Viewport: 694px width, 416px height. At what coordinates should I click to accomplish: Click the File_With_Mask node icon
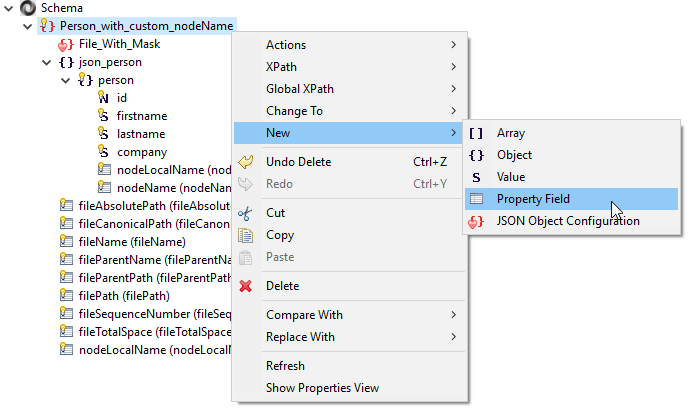pyautogui.click(x=66, y=44)
